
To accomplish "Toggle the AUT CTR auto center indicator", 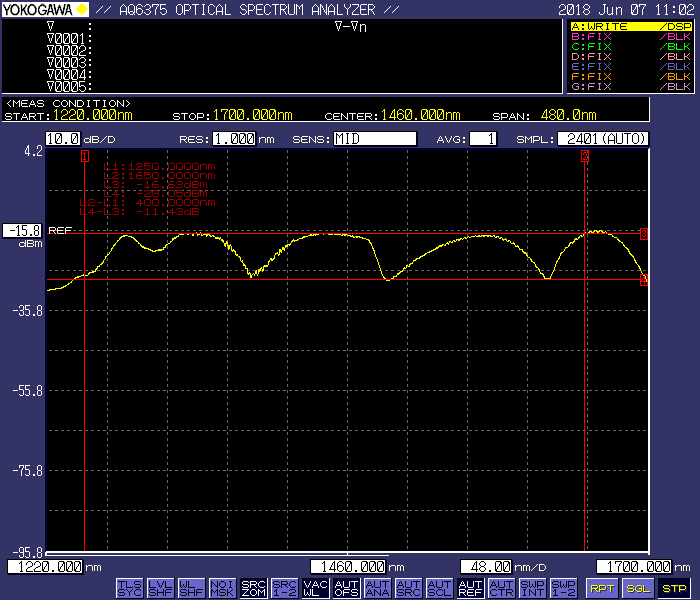I will click(x=501, y=587).
